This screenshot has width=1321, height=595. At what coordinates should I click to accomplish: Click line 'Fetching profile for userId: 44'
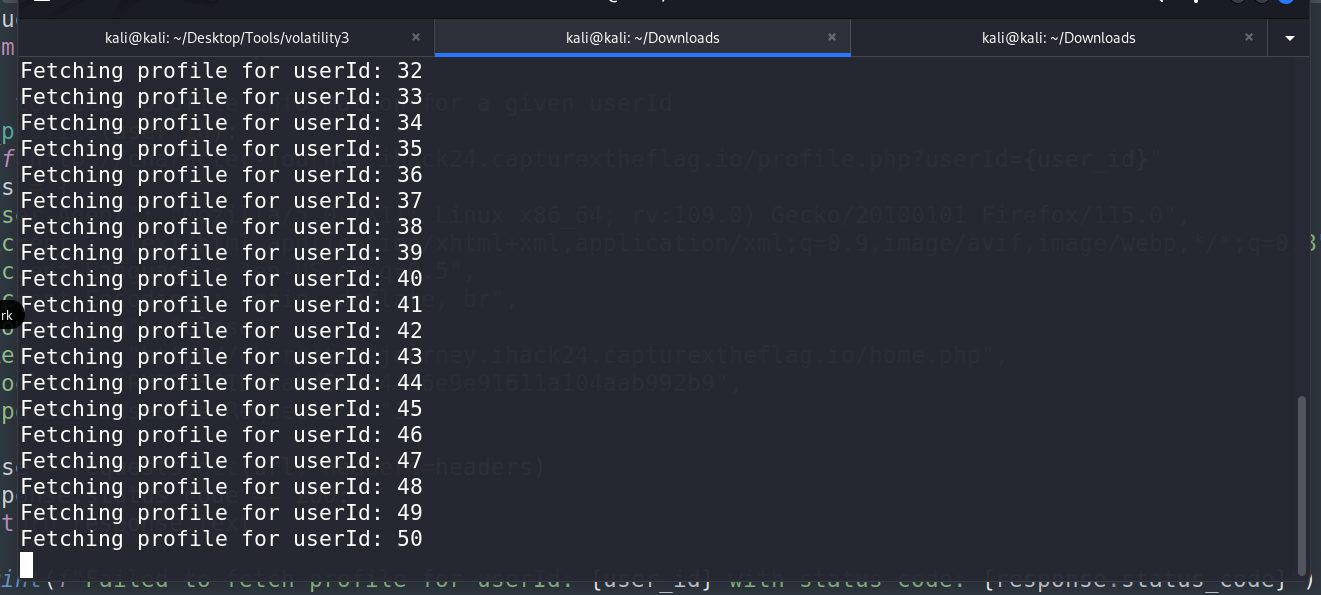[x=221, y=383]
